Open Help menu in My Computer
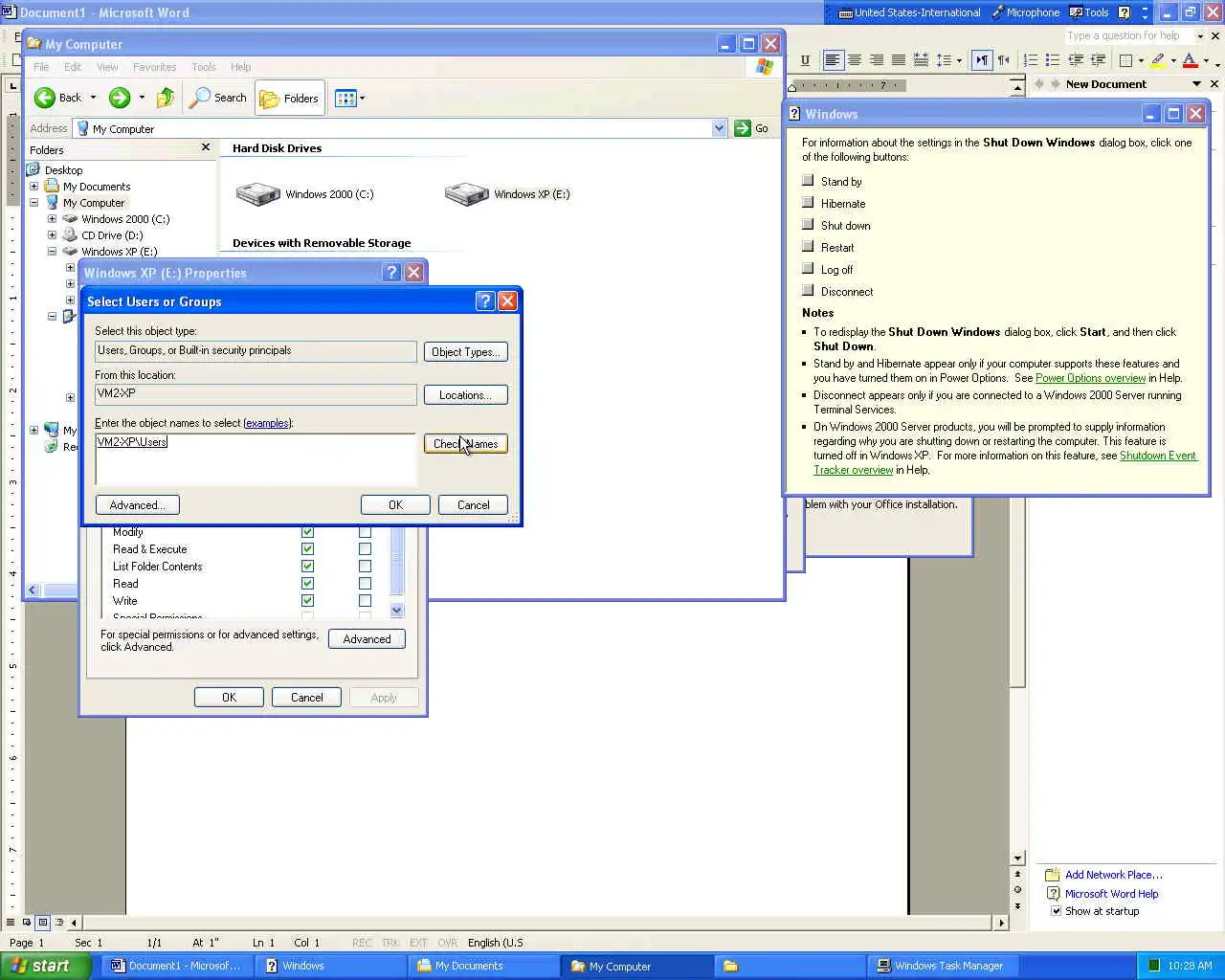Image resolution: width=1225 pixels, height=980 pixels. pyautogui.click(x=241, y=67)
